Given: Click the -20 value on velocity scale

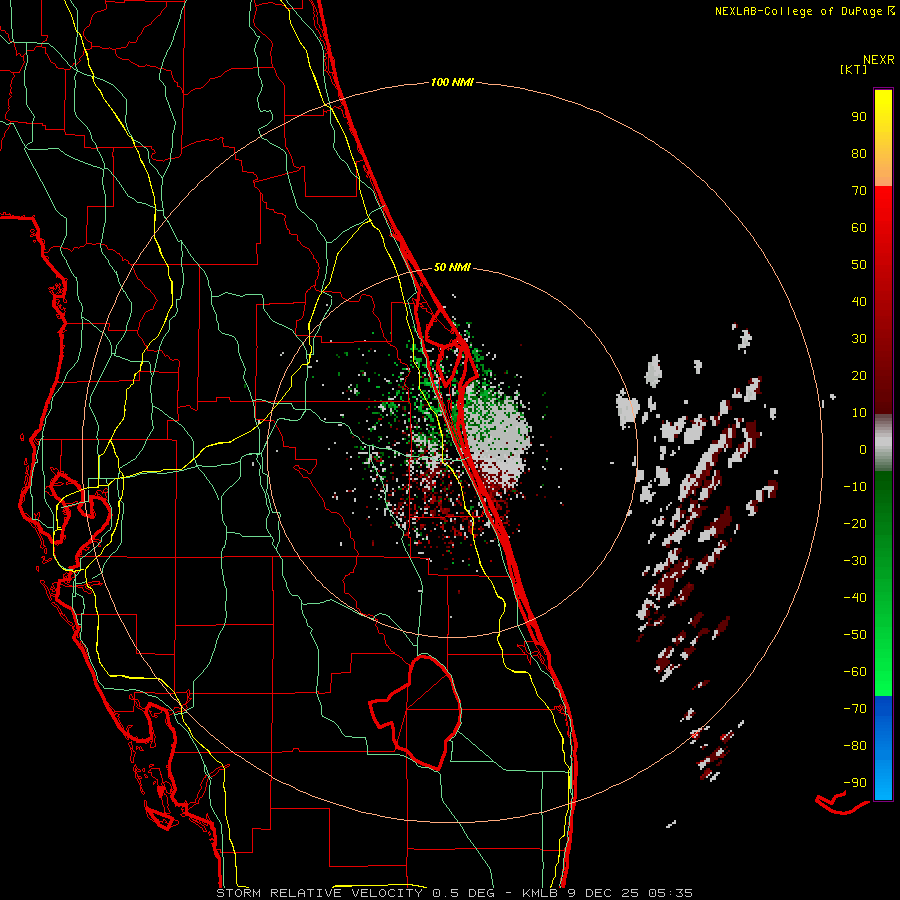Looking at the screenshot, I should pyautogui.click(x=855, y=524).
